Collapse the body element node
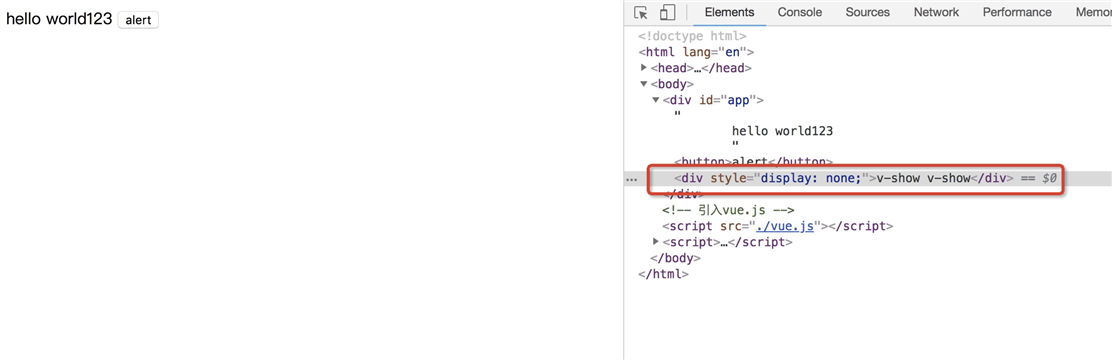1112x360 pixels. click(x=644, y=84)
